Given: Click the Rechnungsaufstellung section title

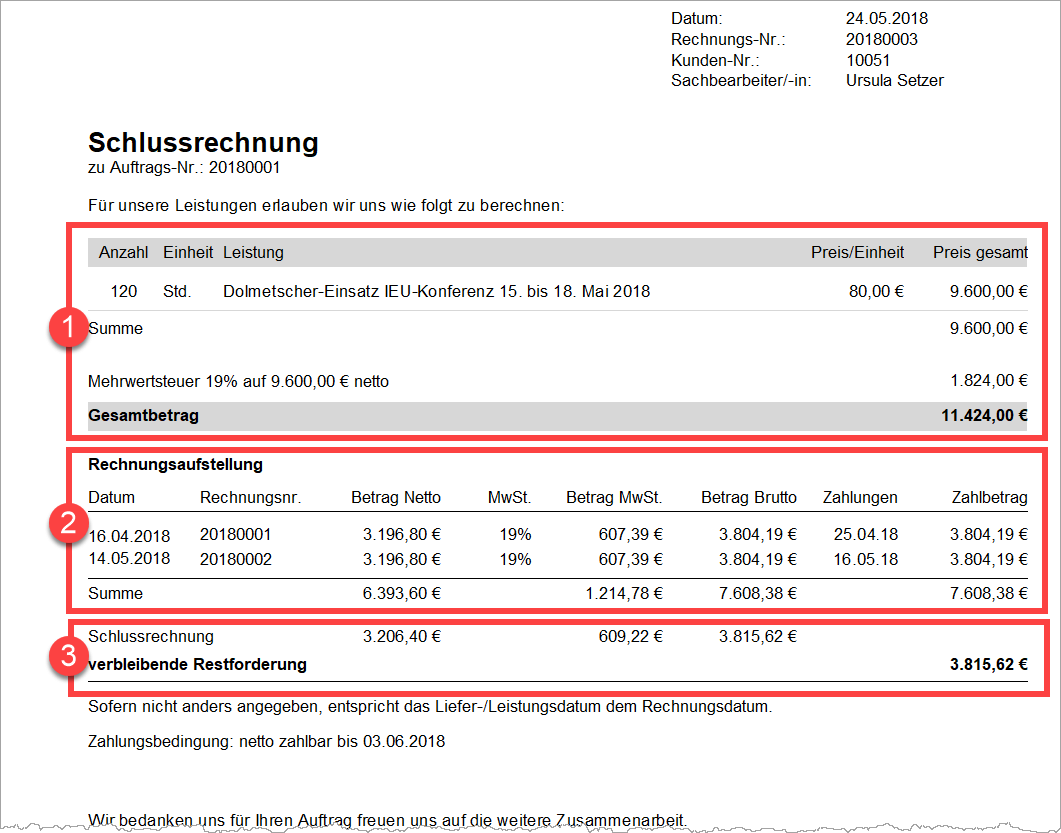Looking at the screenshot, I should click(175, 465).
